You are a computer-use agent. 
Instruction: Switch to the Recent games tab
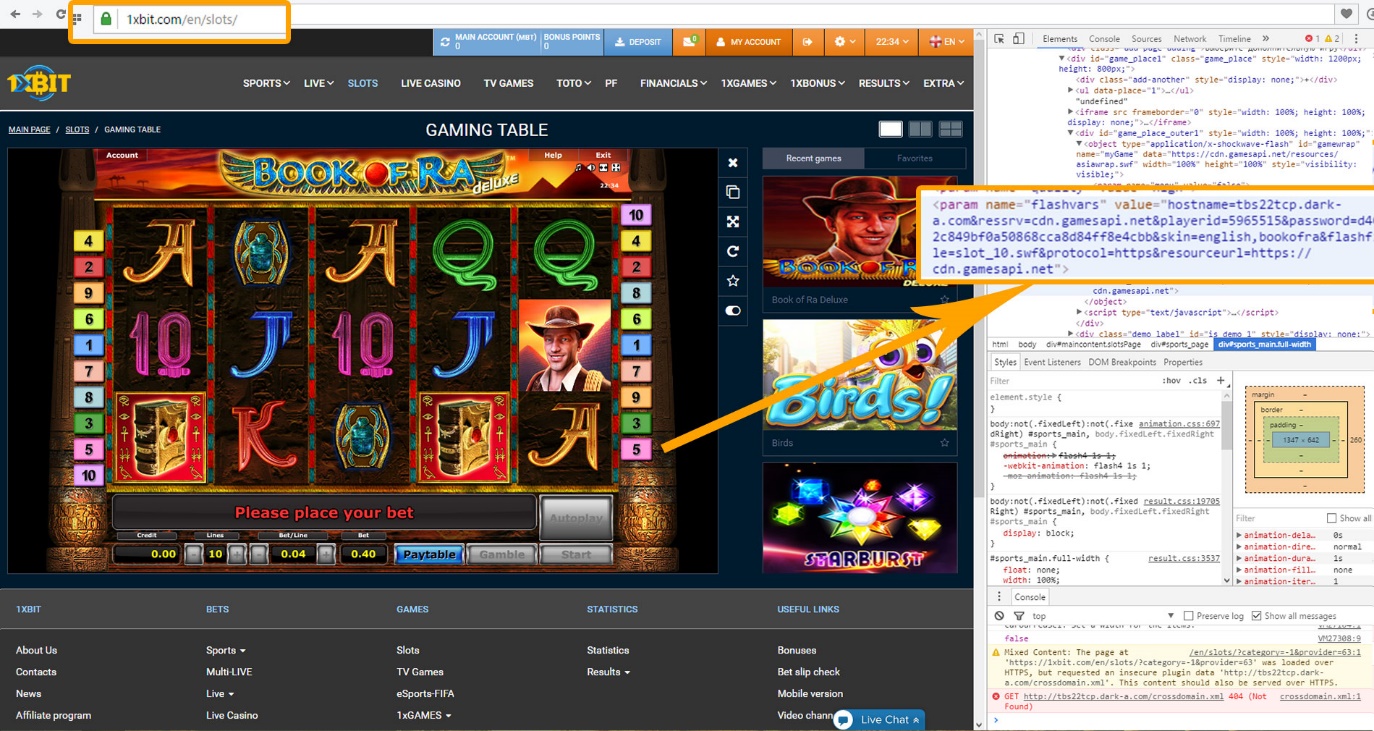pos(814,158)
